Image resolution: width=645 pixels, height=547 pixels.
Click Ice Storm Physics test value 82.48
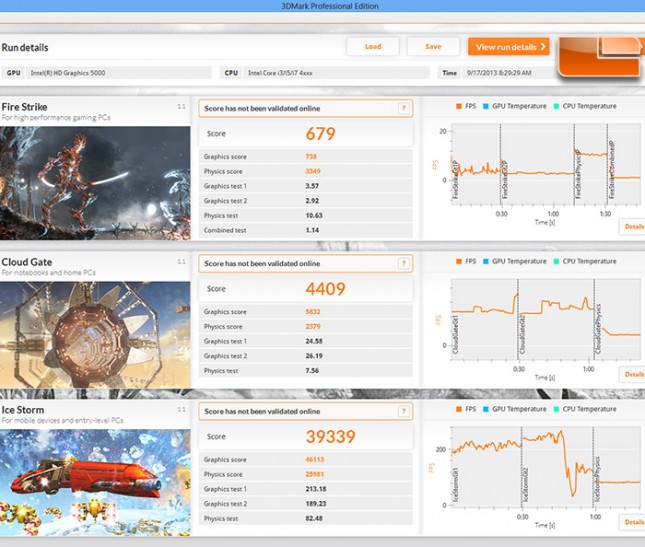[x=314, y=519]
